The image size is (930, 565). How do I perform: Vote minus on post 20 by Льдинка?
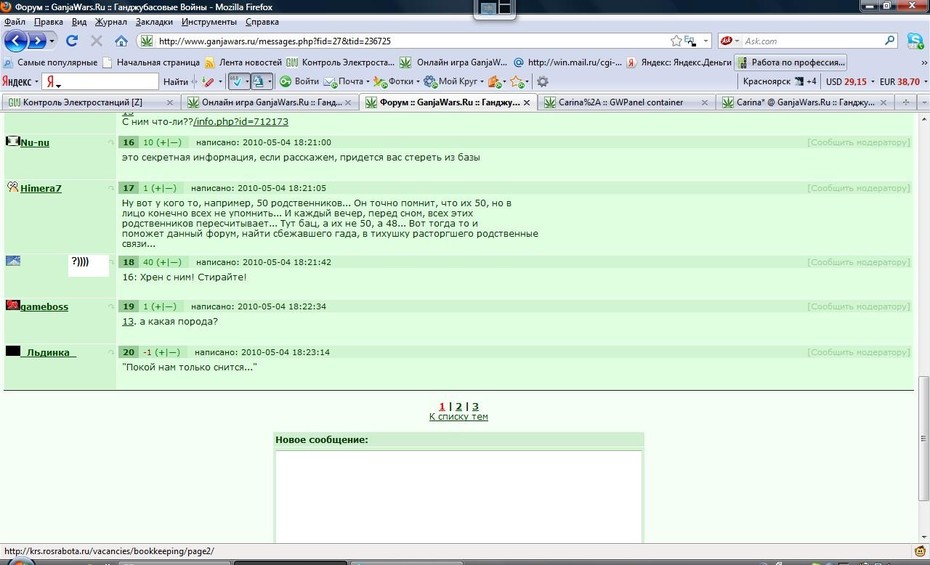pyautogui.click(x=173, y=352)
